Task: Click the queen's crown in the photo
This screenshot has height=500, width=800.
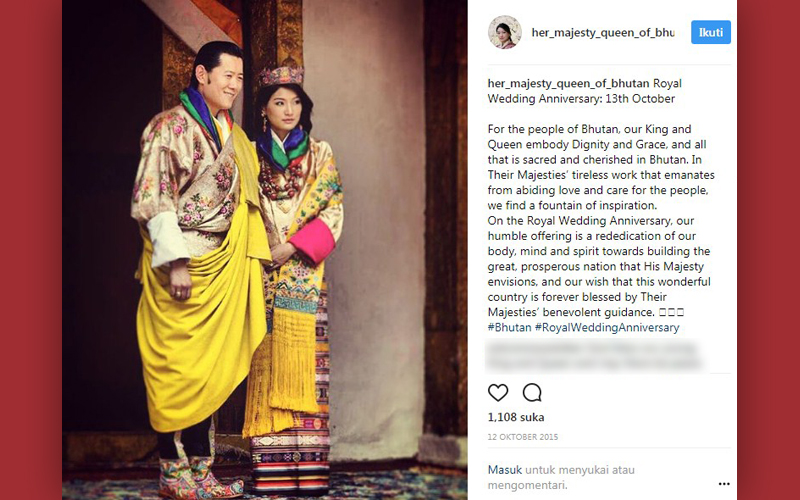Action: coord(281,77)
